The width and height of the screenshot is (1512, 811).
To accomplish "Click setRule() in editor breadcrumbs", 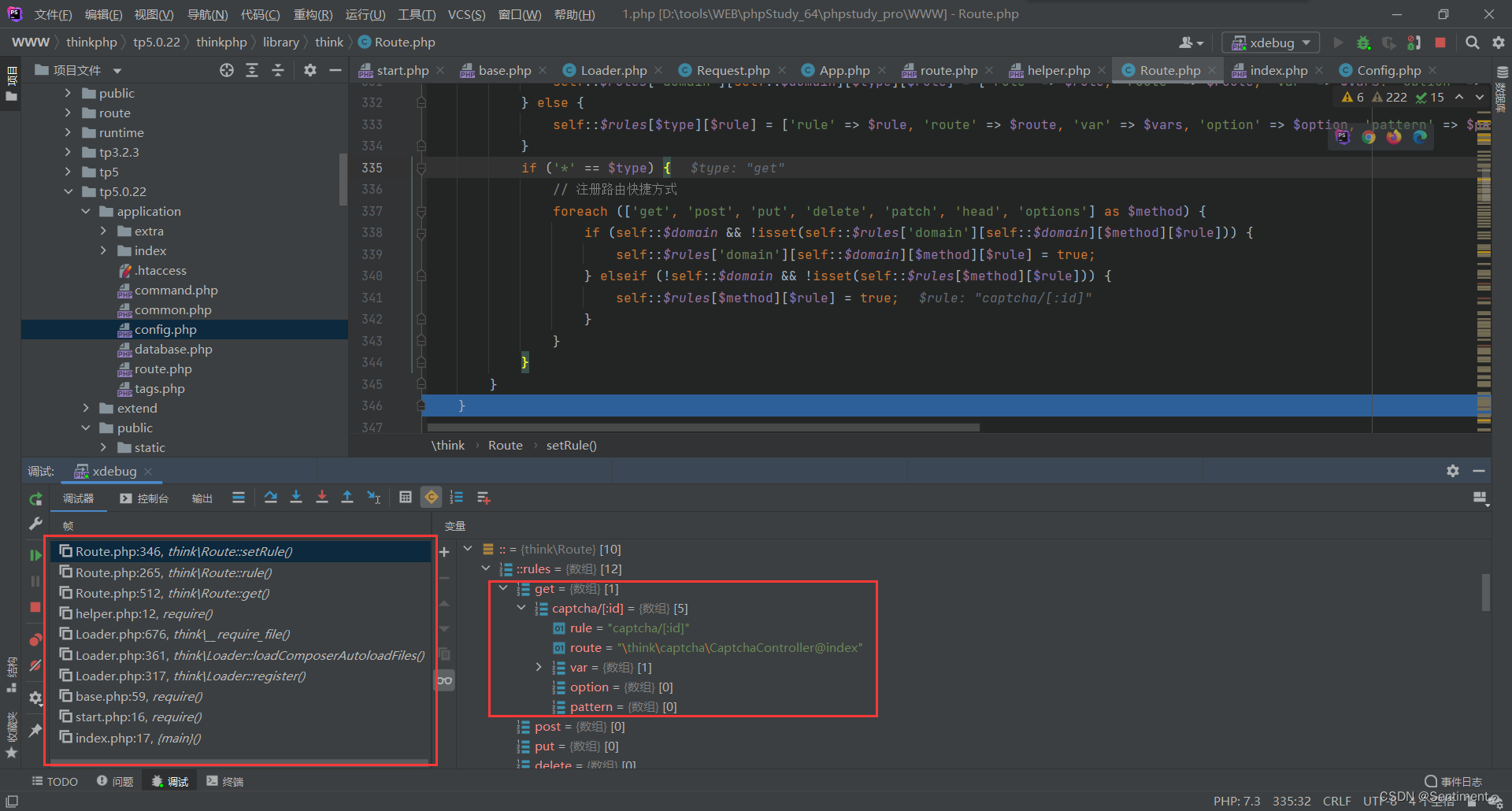I will point(572,445).
